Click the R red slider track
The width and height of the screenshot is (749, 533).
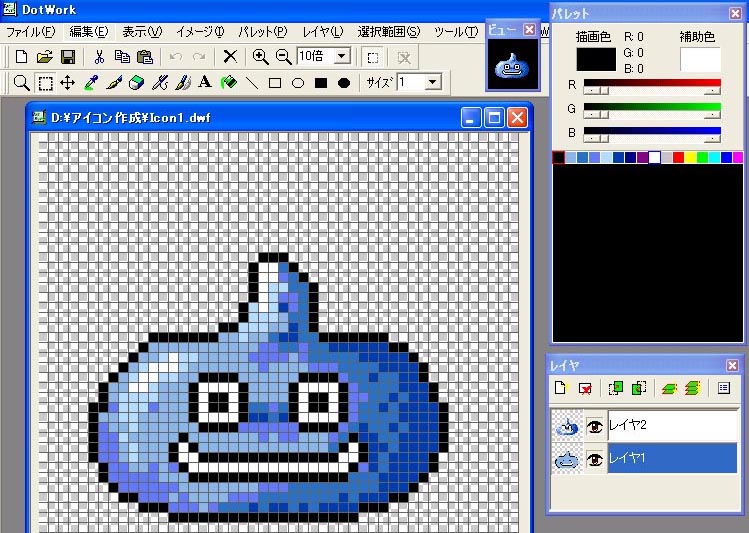(x=652, y=83)
